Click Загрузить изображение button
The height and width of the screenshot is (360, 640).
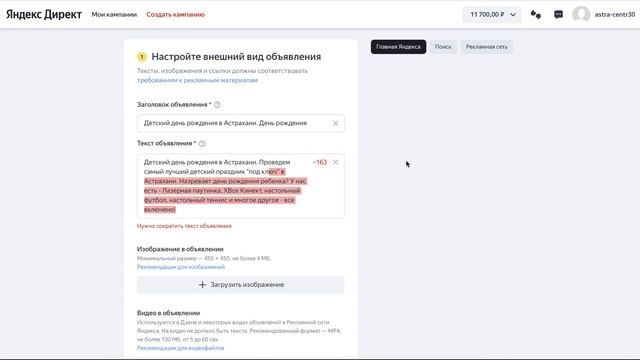click(241, 285)
